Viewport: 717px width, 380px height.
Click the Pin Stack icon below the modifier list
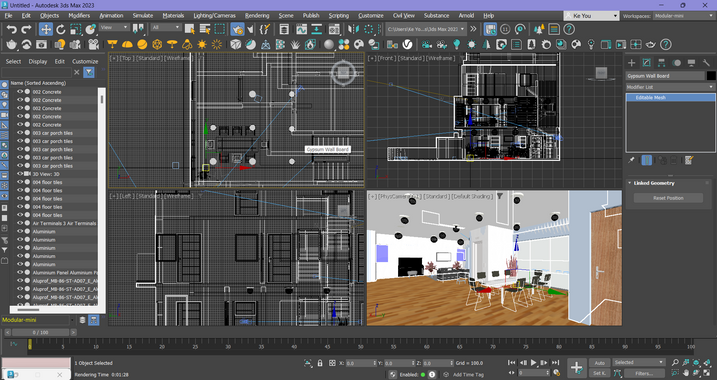point(631,160)
